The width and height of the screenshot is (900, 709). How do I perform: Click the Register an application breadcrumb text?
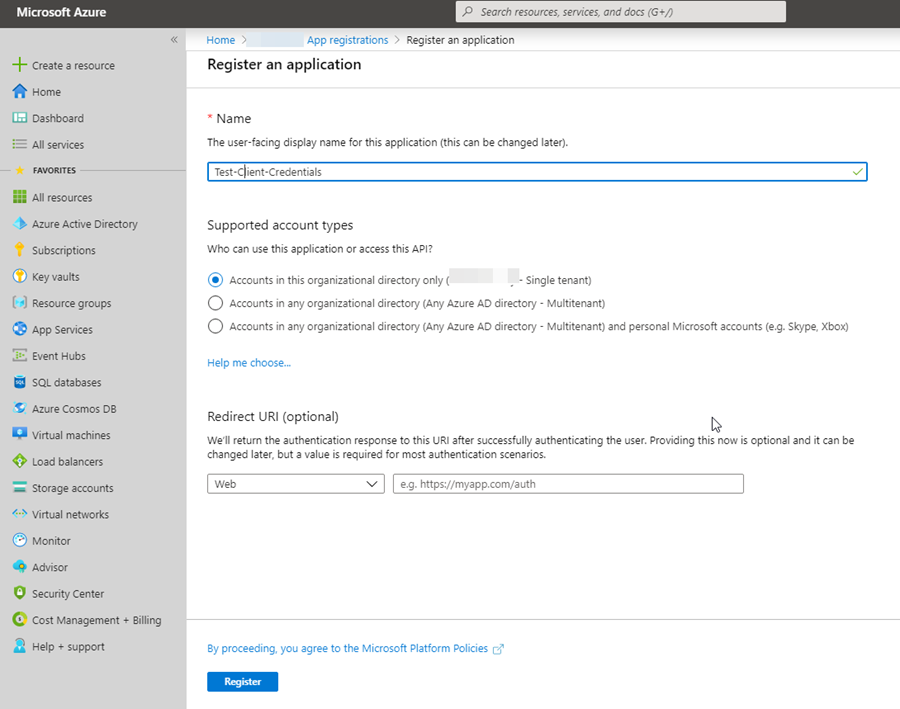[x=460, y=40]
